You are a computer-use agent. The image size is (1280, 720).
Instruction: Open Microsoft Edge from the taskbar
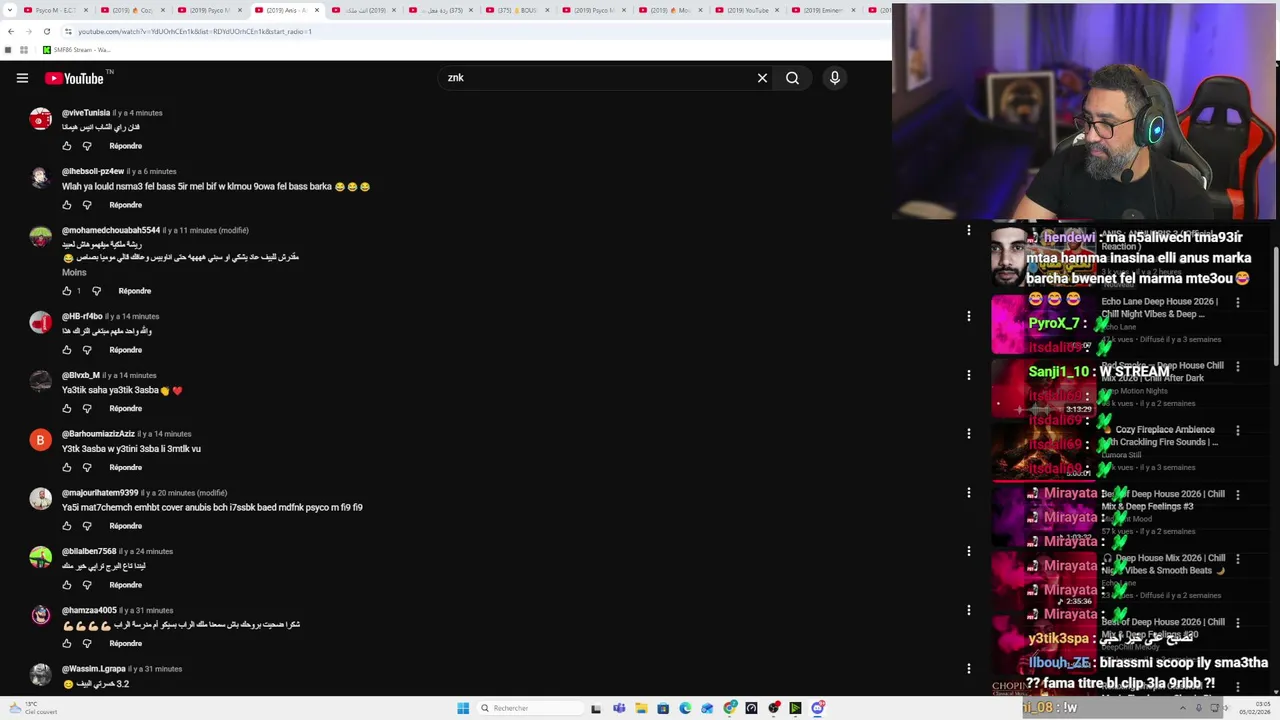[685, 708]
